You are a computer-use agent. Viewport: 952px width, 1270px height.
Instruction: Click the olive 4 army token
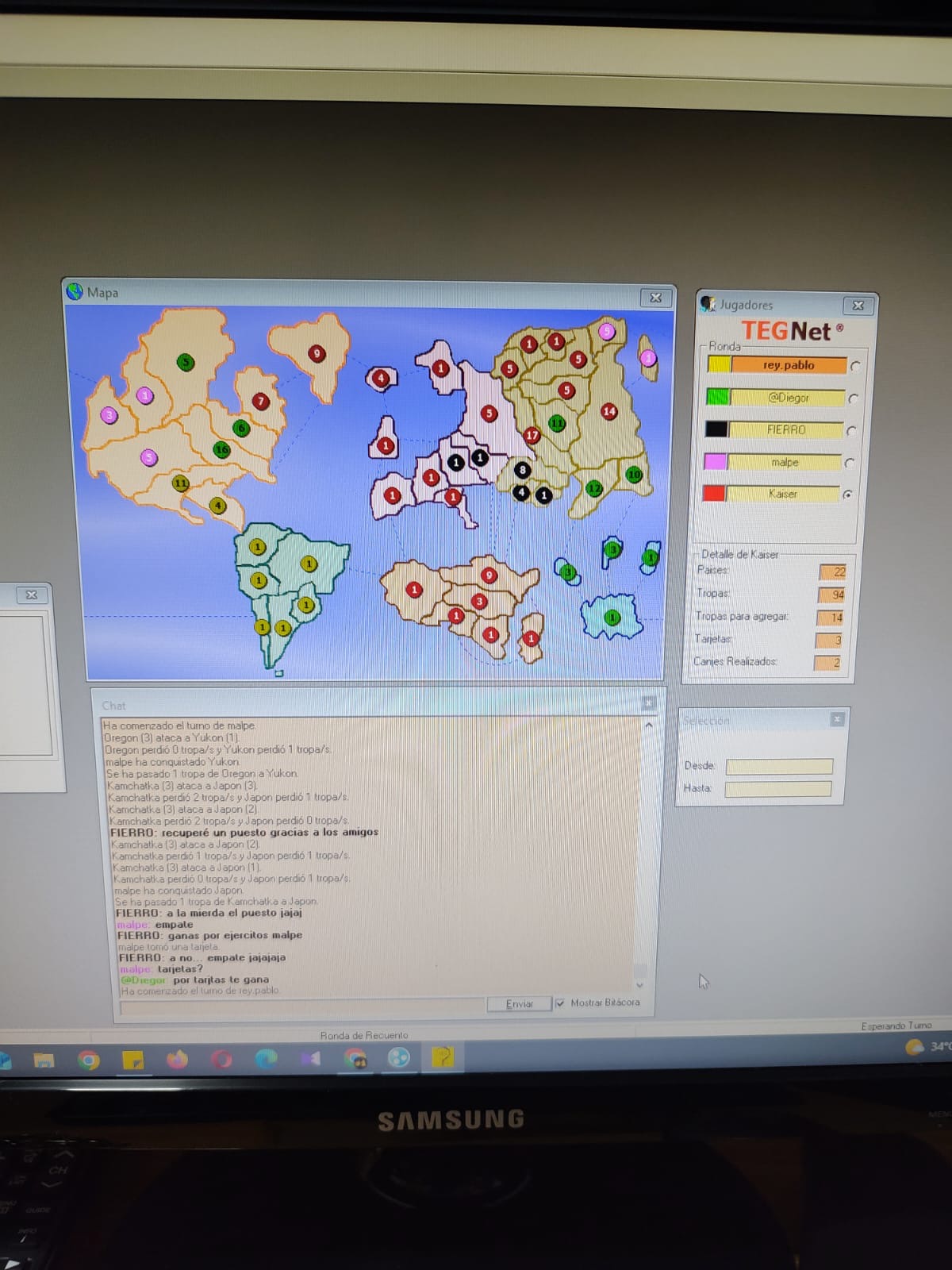(x=217, y=506)
